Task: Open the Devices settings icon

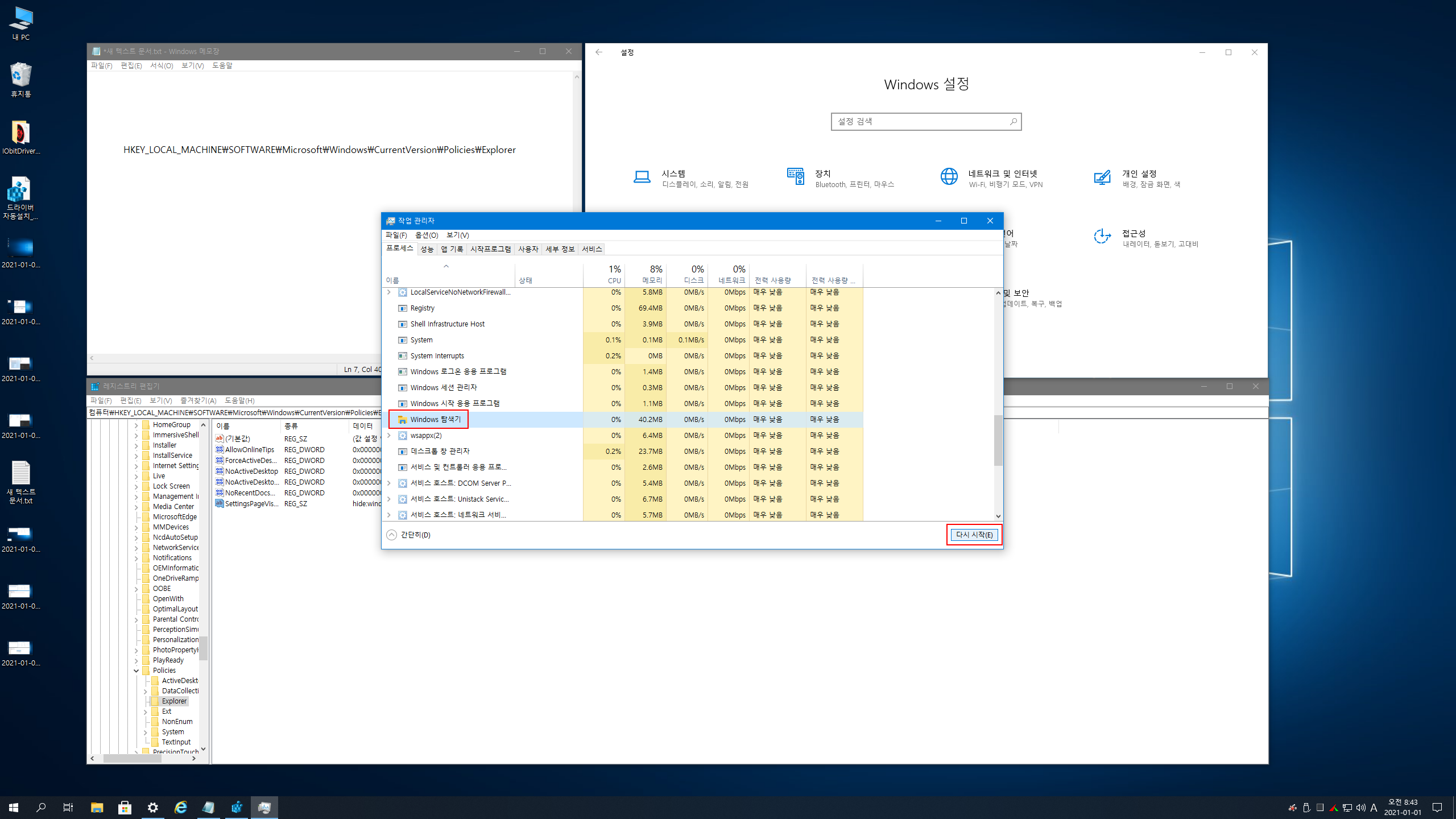Action: [795, 177]
